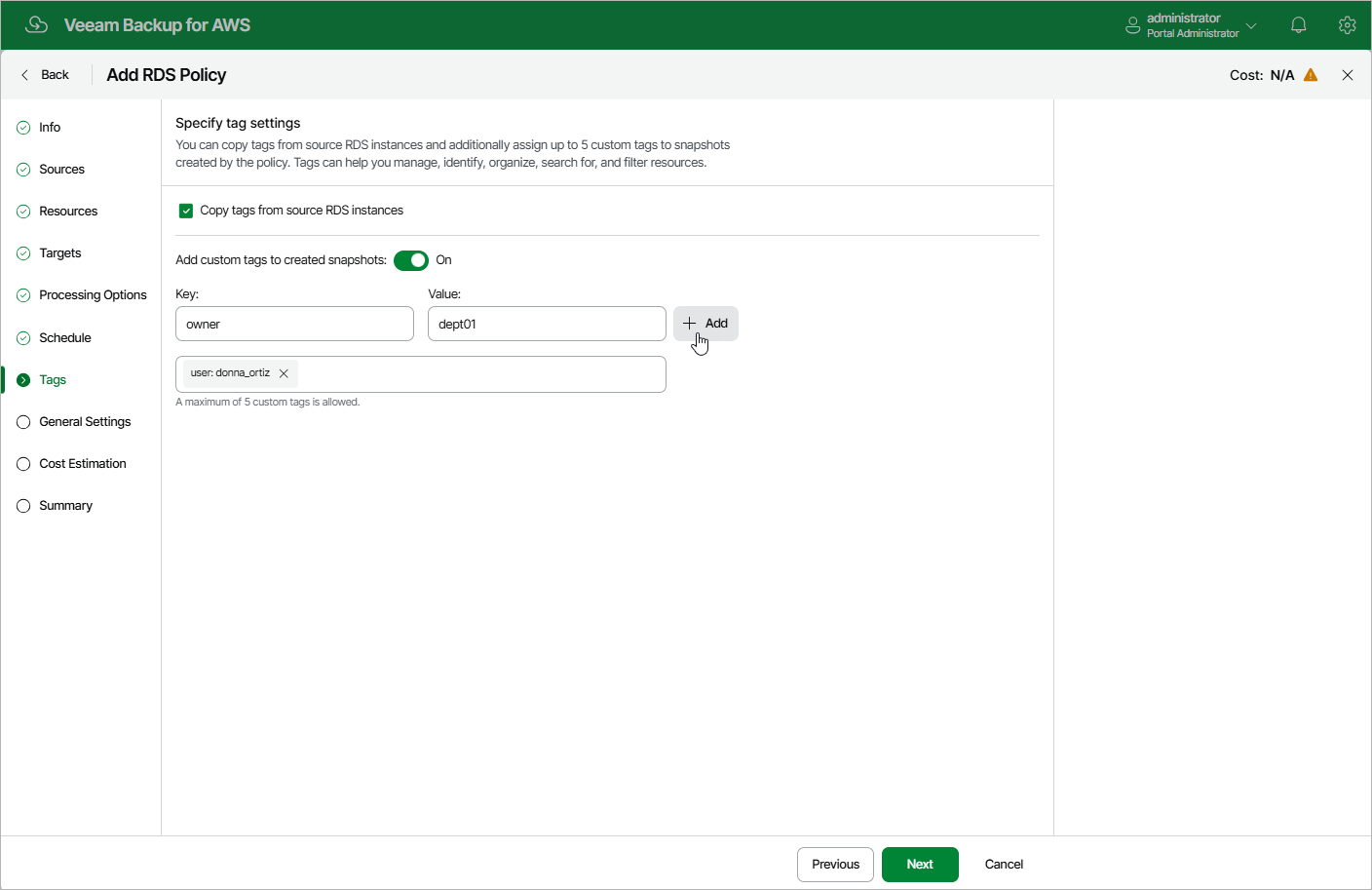Image resolution: width=1372 pixels, height=890 pixels.
Task: Click the cost warning triangle icon
Action: click(1311, 75)
